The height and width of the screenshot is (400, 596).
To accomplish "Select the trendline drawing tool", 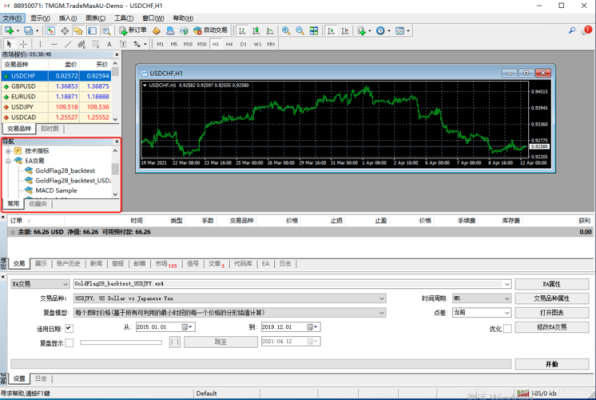I will (x=68, y=44).
